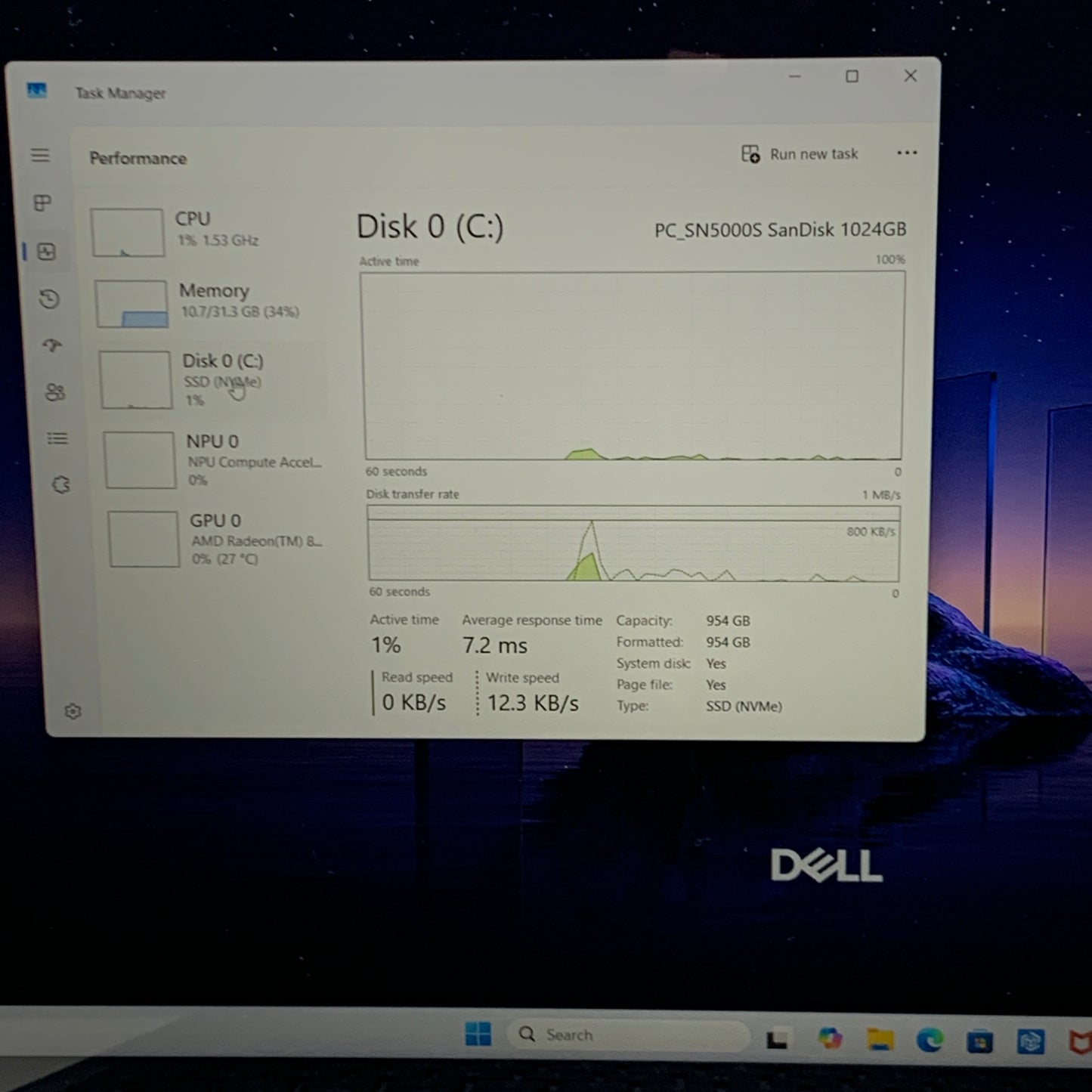
Task: Open the ellipsis more-options menu
Action: [907, 153]
